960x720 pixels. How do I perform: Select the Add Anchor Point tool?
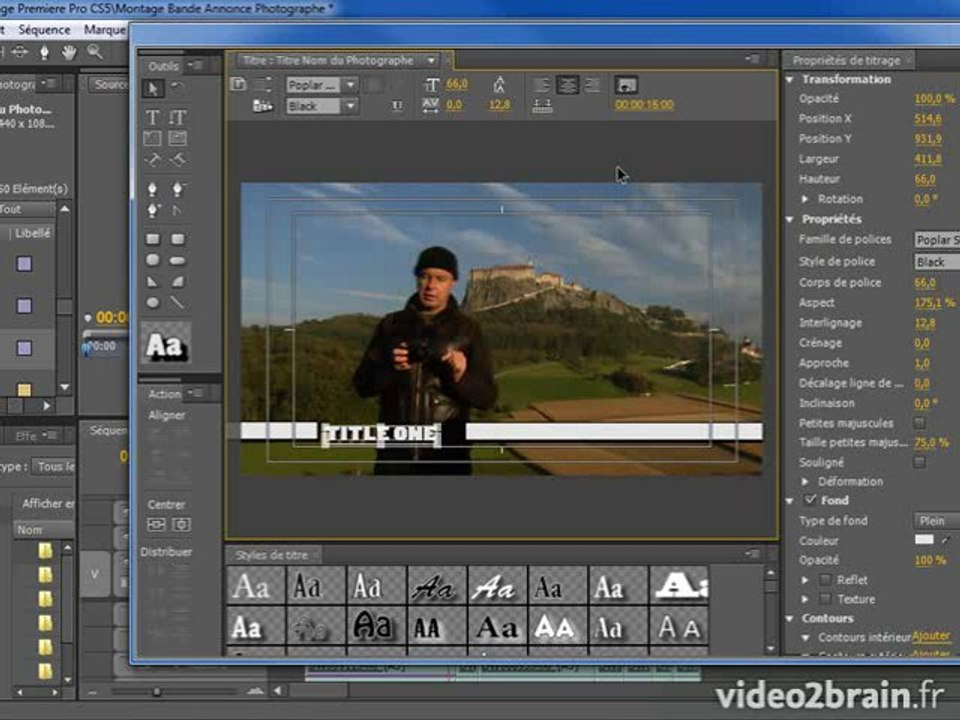tap(152, 211)
